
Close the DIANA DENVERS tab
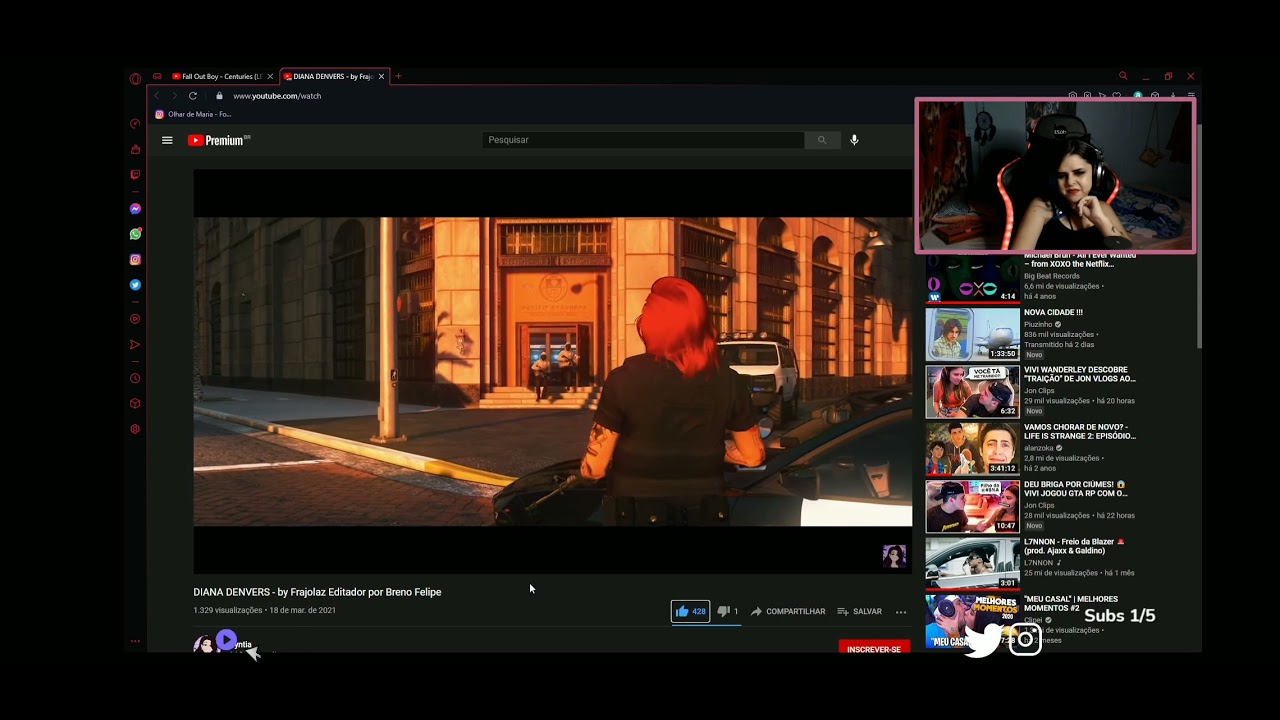[x=381, y=76]
